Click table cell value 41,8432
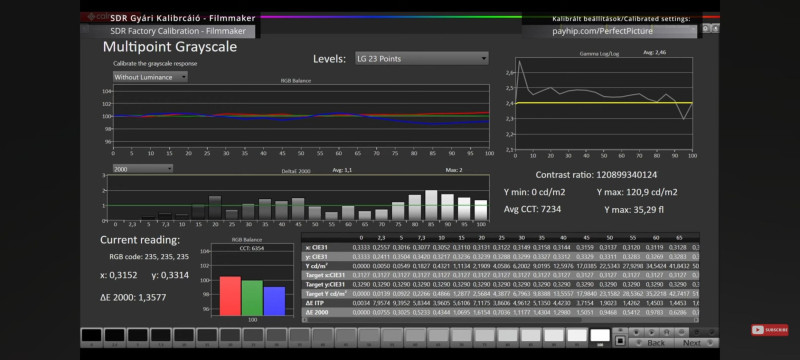Viewport: 800px width, 360px height. tap(679, 266)
